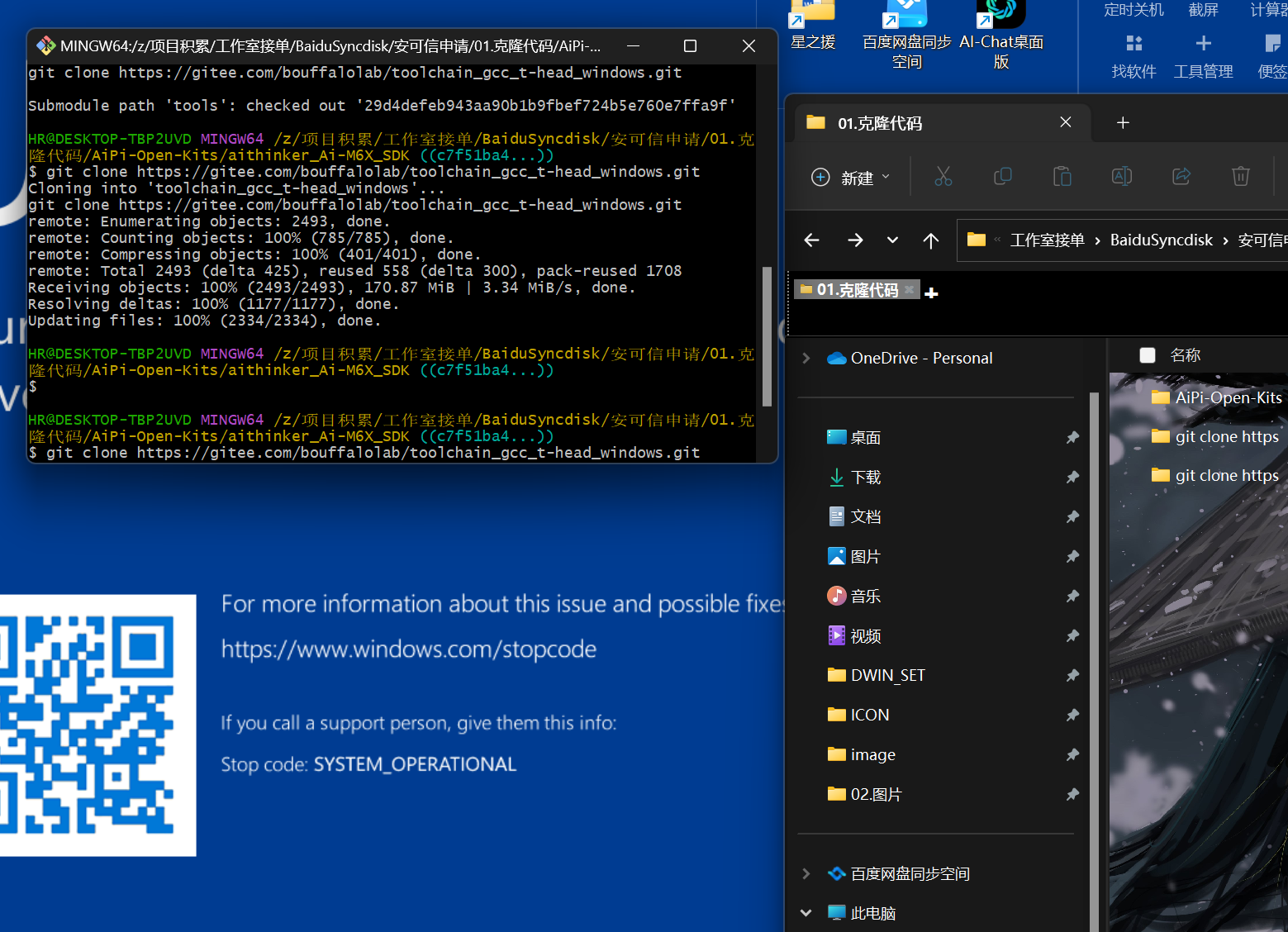Viewport: 1288px width, 932px height.
Task: Open the 新建 new item menu
Action: click(851, 177)
